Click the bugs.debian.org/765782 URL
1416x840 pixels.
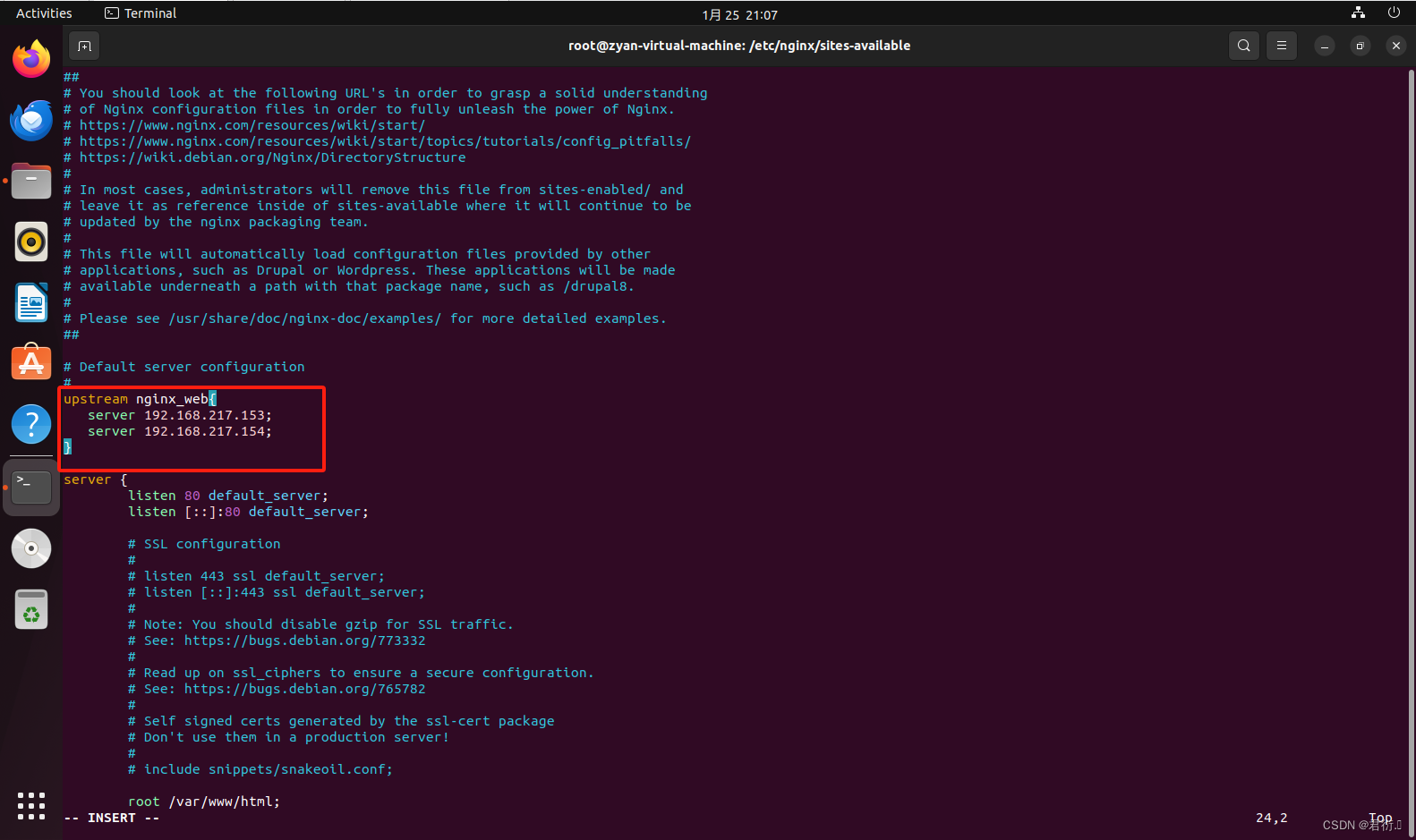coord(305,689)
